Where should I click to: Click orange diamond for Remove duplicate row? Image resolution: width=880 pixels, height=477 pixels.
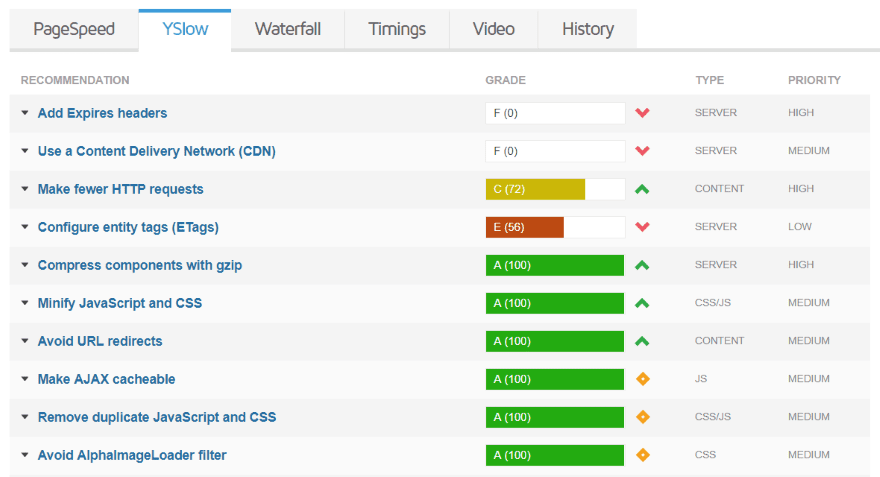click(x=643, y=417)
